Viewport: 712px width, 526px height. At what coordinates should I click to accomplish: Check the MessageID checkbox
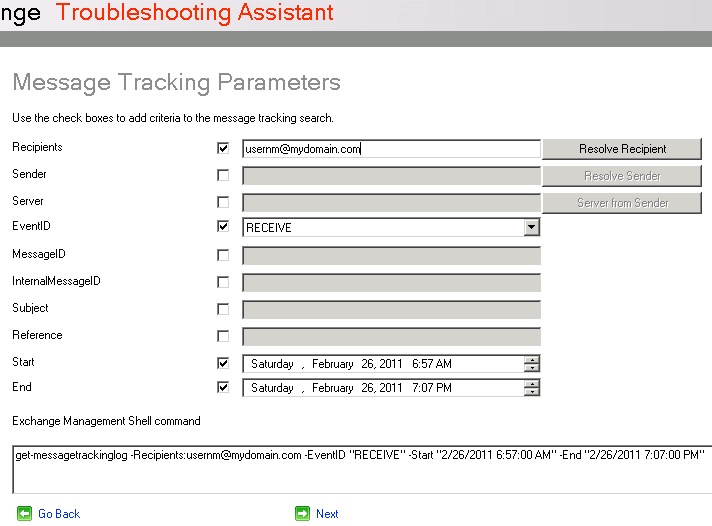[x=223, y=256]
